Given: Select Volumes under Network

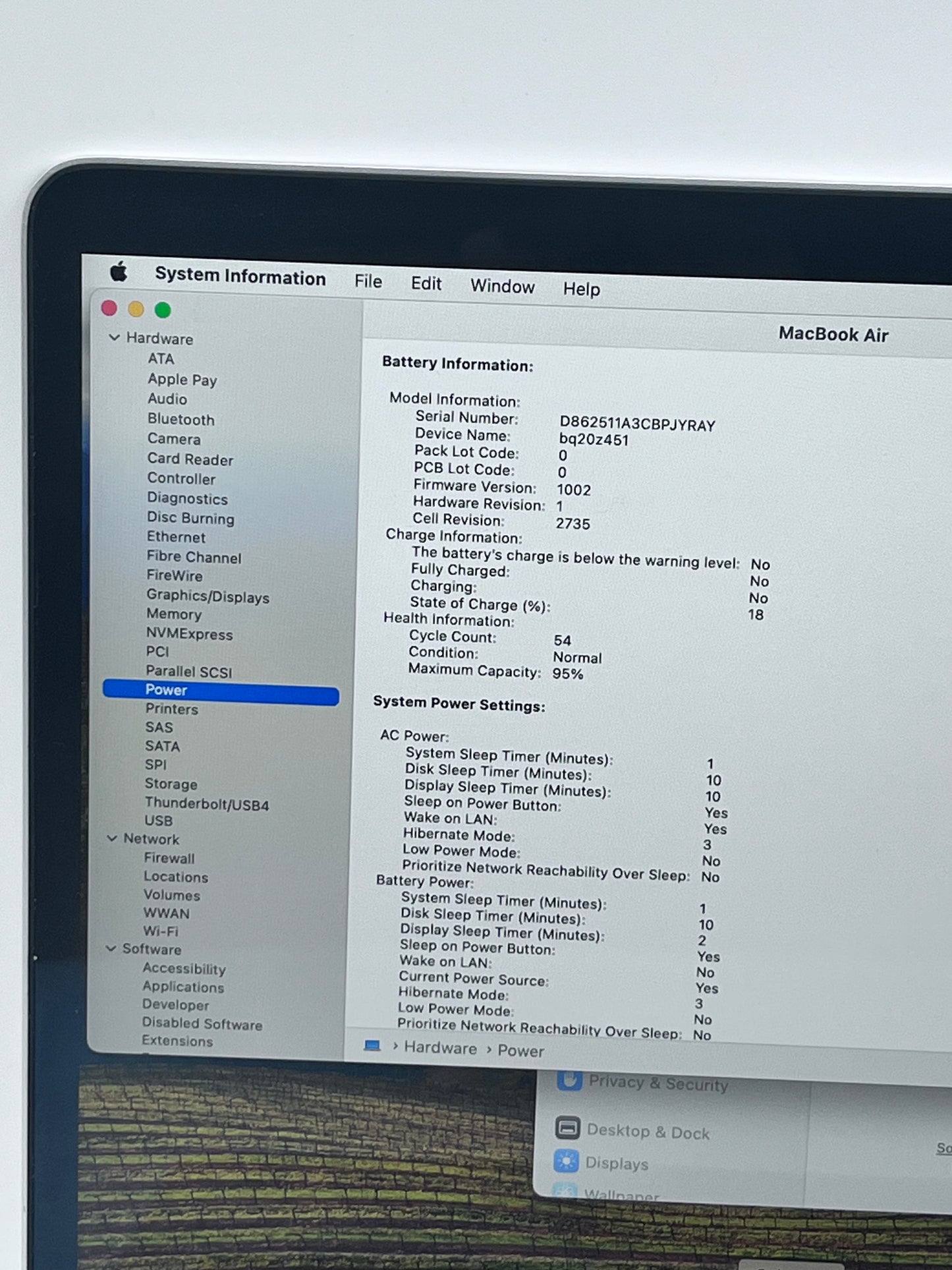Looking at the screenshot, I should pyautogui.click(x=171, y=895).
